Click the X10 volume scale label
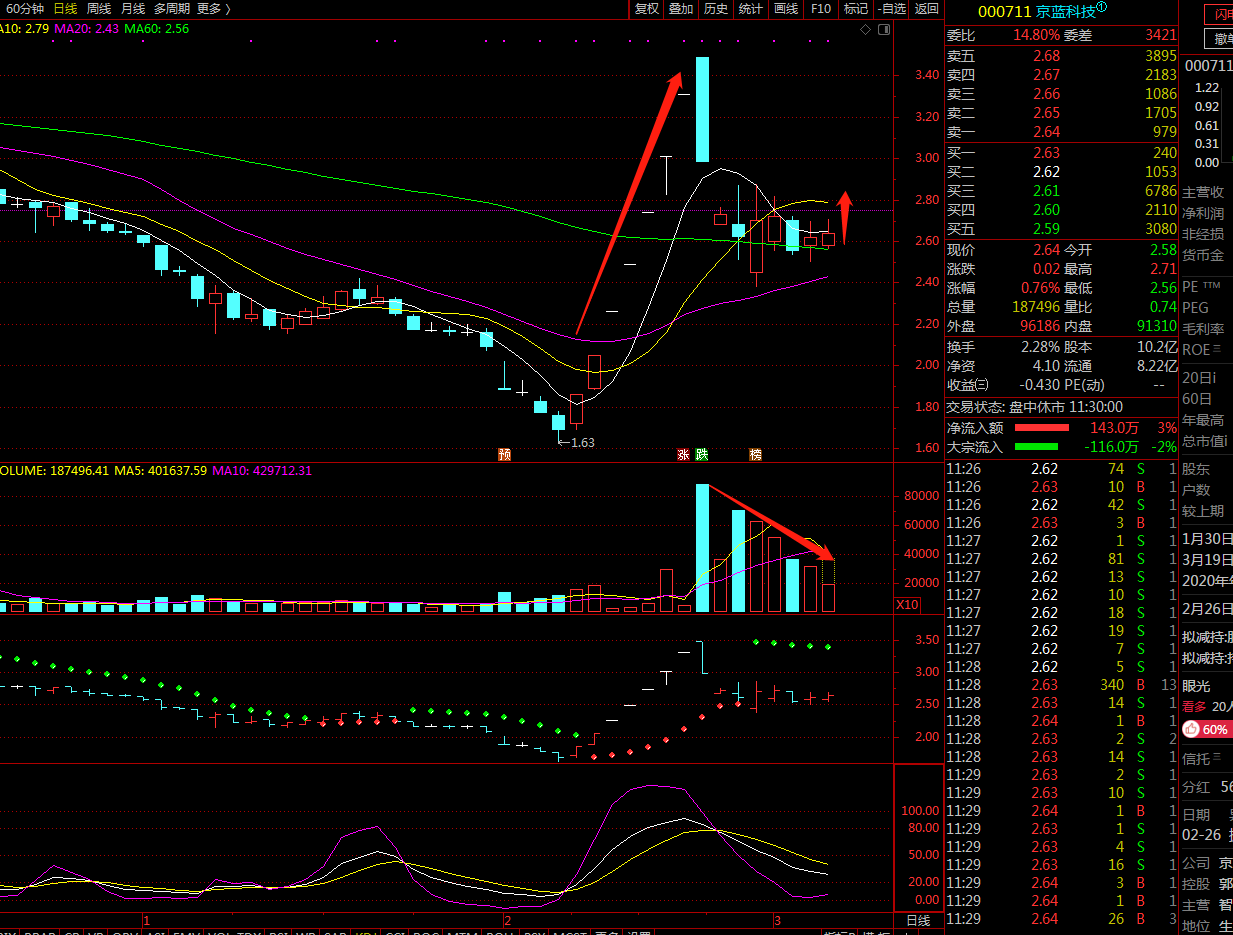 [907, 605]
